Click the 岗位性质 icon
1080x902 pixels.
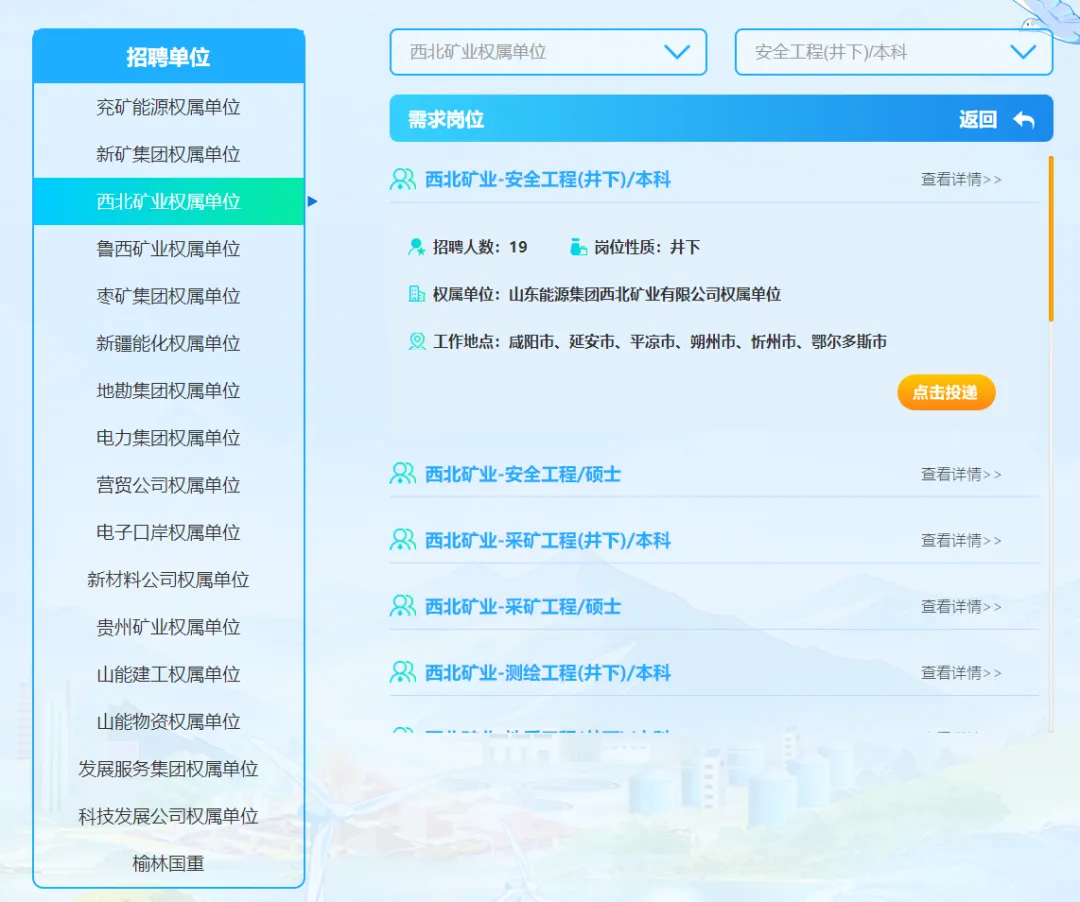pyautogui.click(x=579, y=247)
